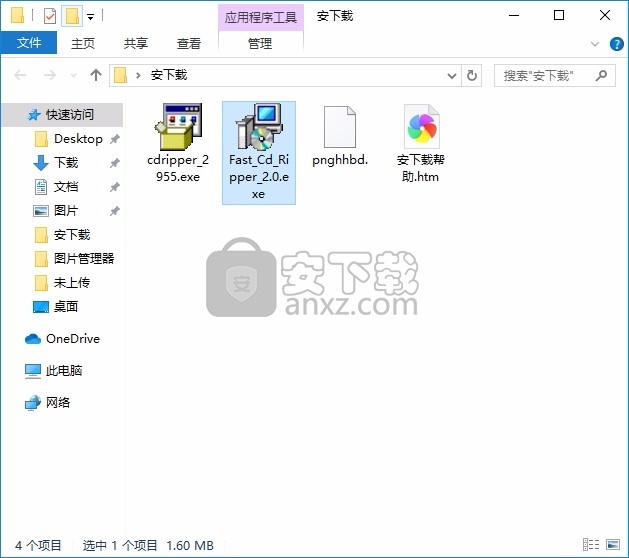Select 网络 in the navigation pane
This screenshot has width=629, height=558.
pos(48,402)
